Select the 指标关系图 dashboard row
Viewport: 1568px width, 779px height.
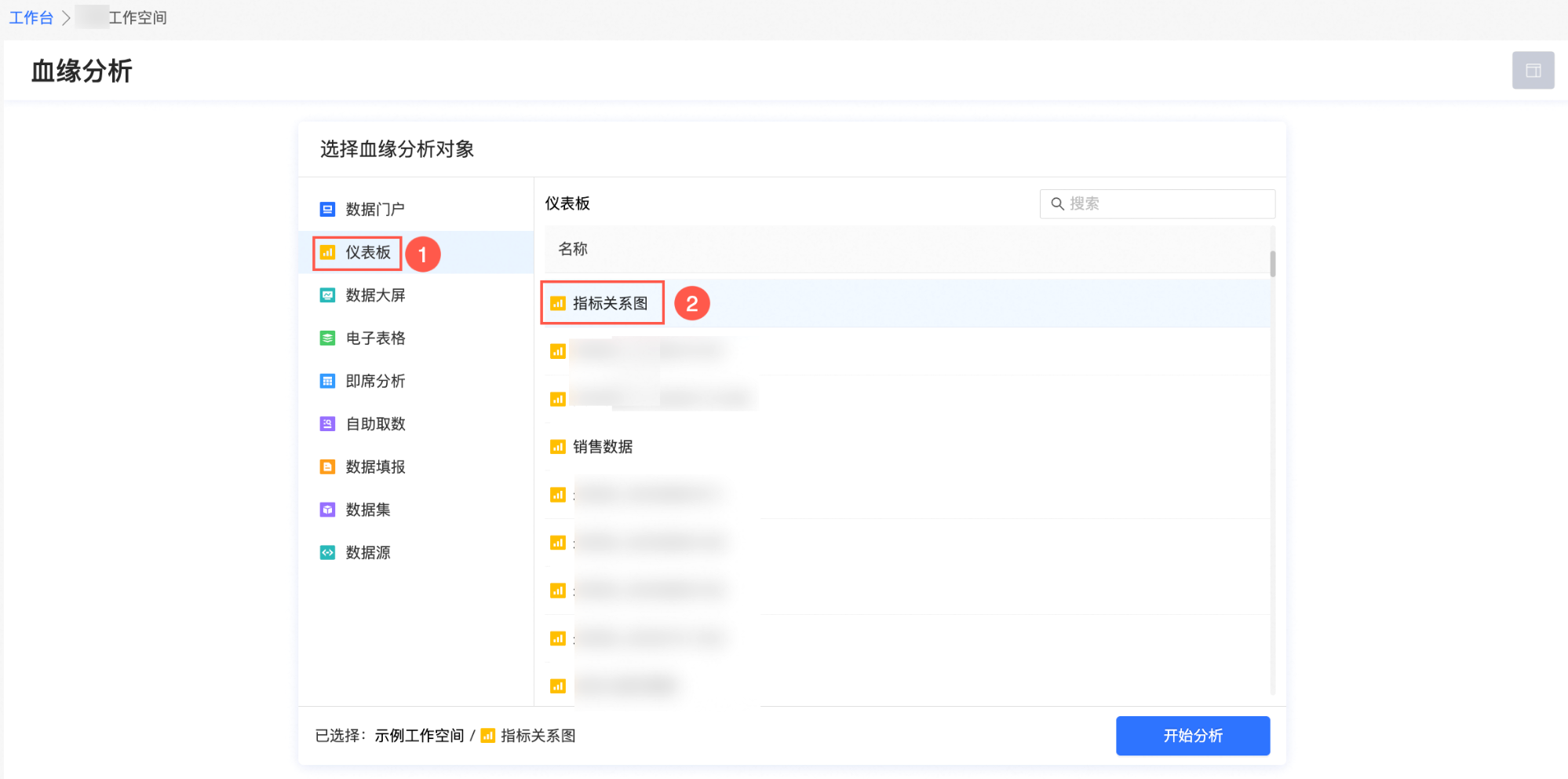906,303
